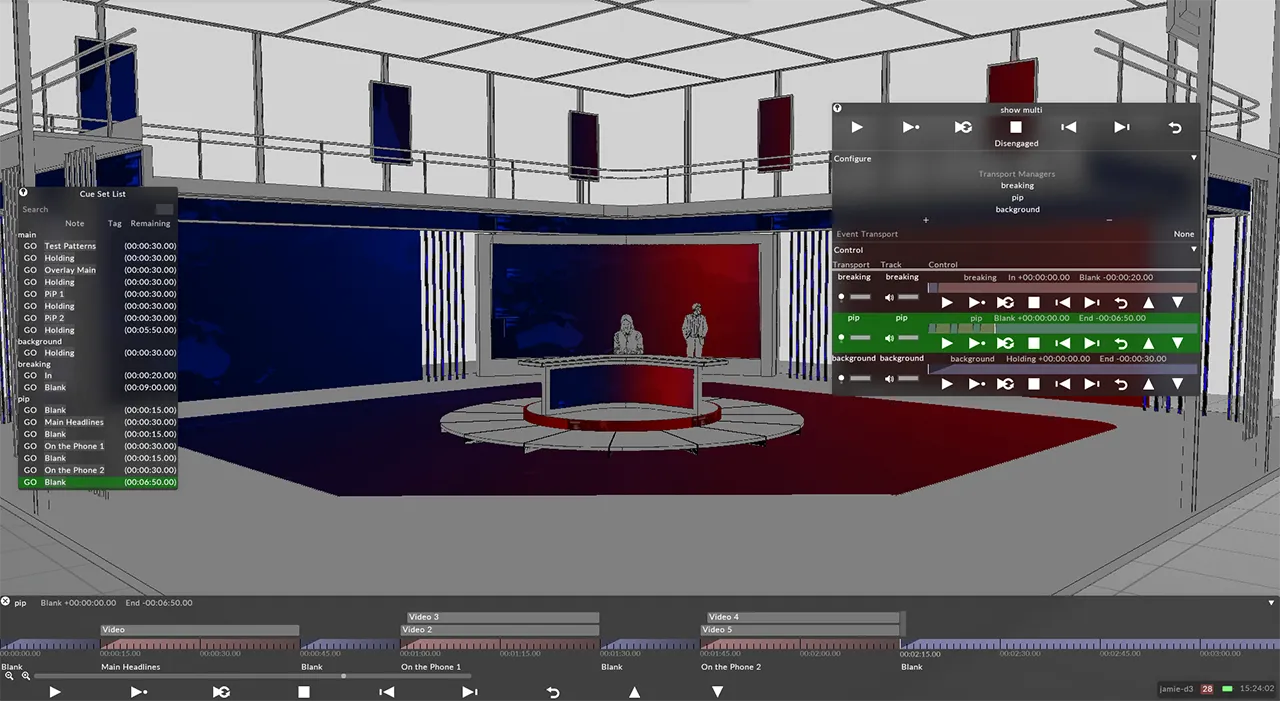The image size is (1280, 701).
Task: Click up triangle in breaking transport row
Action: click(1149, 302)
